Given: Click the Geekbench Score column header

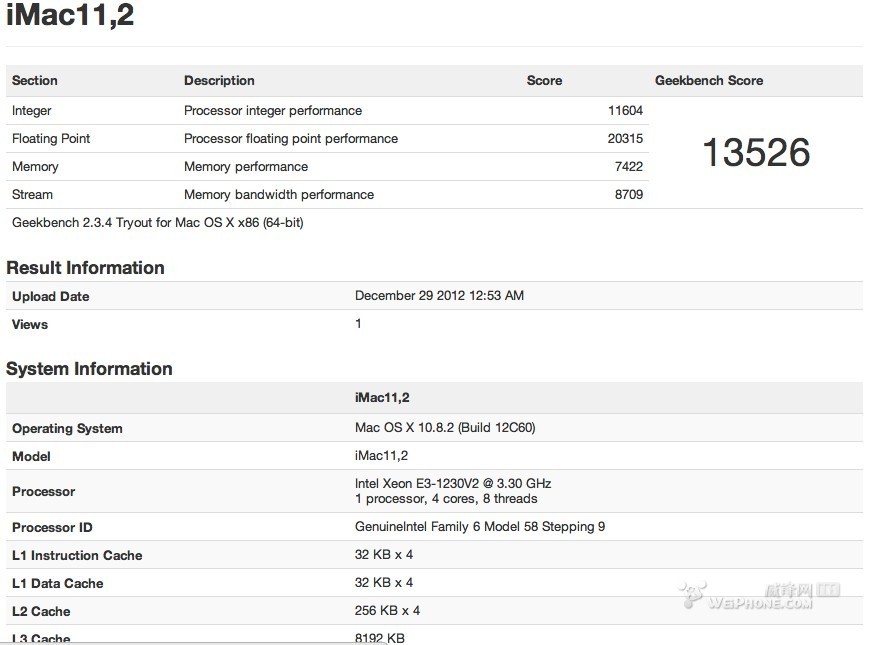Looking at the screenshot, I should [x=709, y=81].
